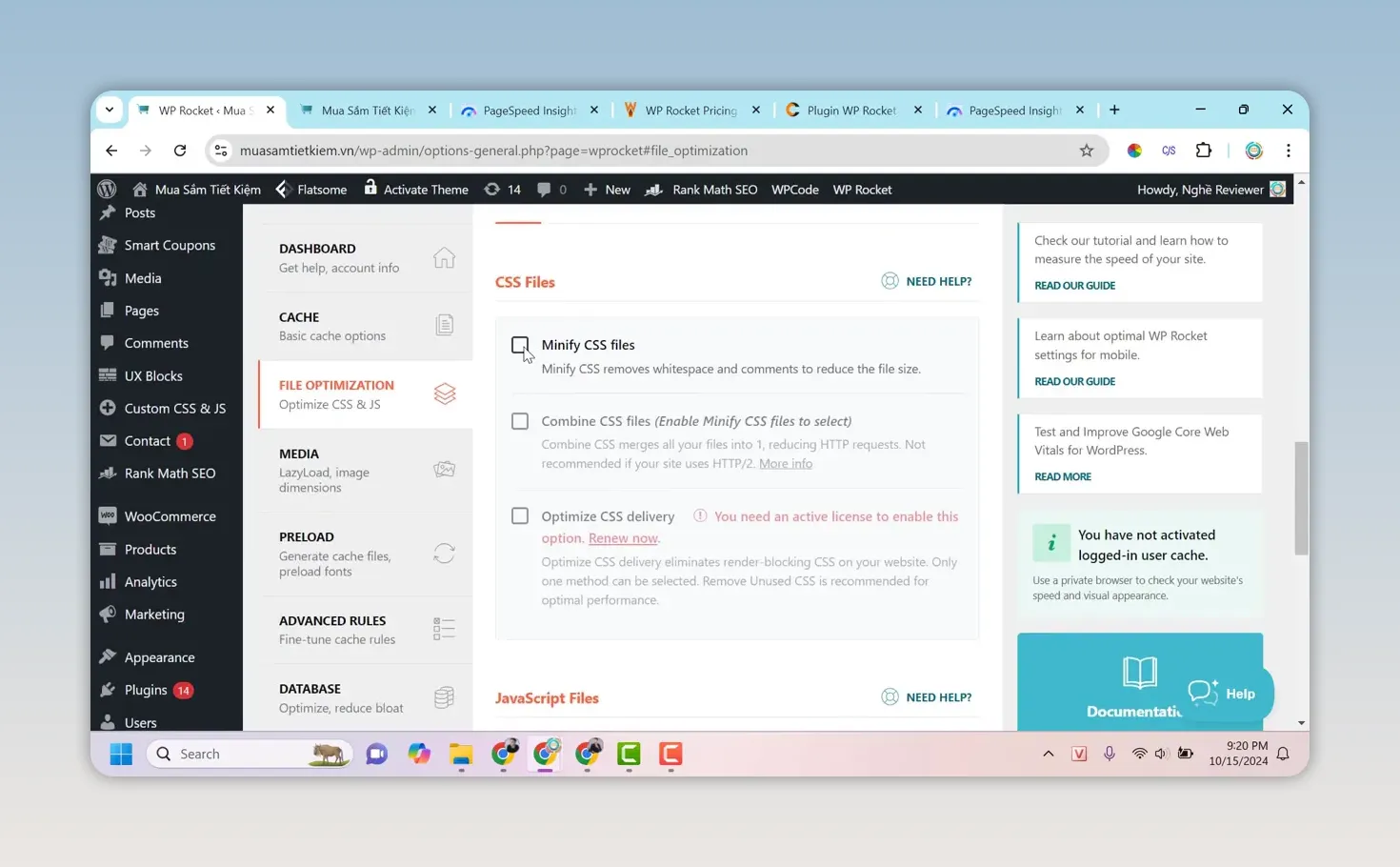This screenshot has width=1400, height=867.
Task: Bookmark this page with the star icon
Action: 1087,151
